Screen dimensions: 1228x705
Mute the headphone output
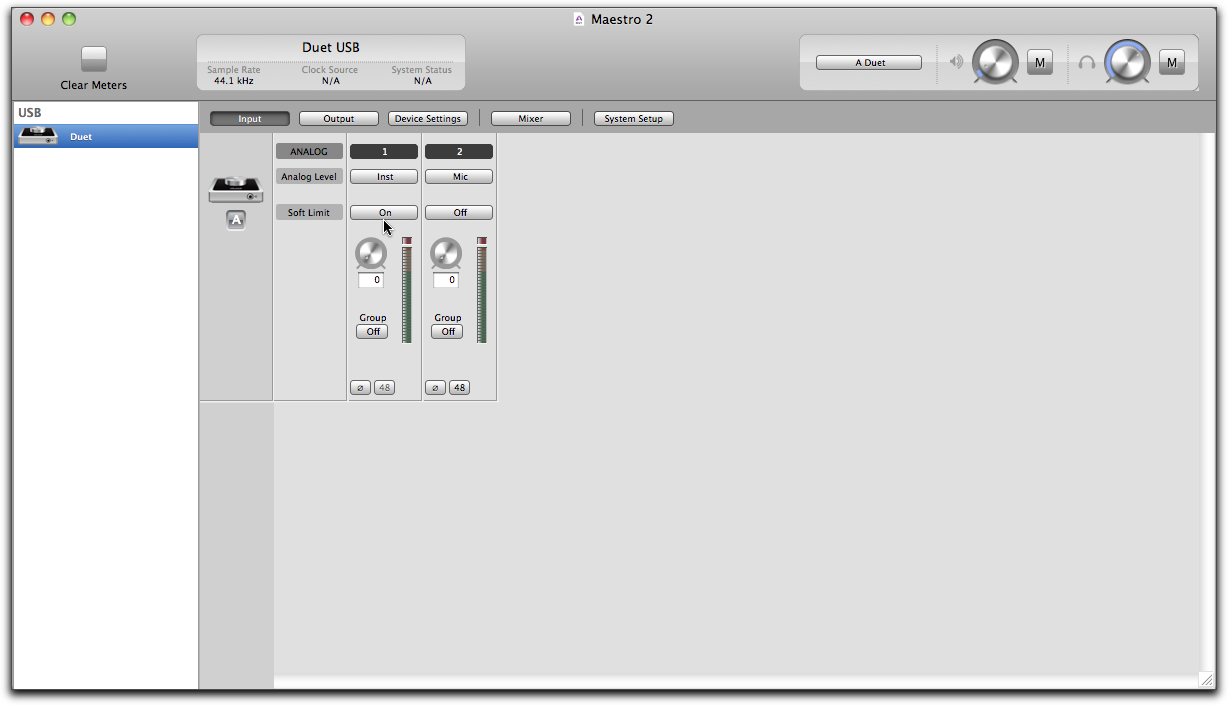coord(1172,63)
